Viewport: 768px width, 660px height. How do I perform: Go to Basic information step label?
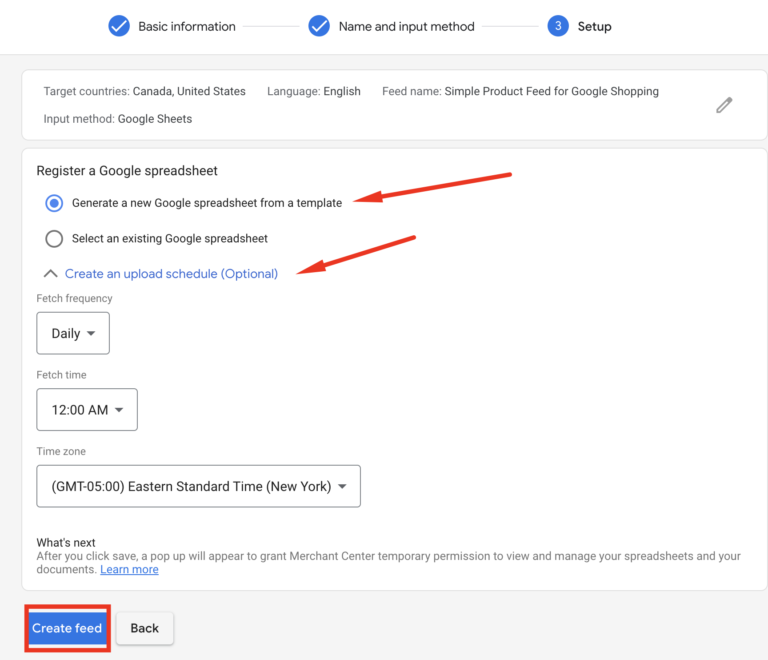[187, 26]
